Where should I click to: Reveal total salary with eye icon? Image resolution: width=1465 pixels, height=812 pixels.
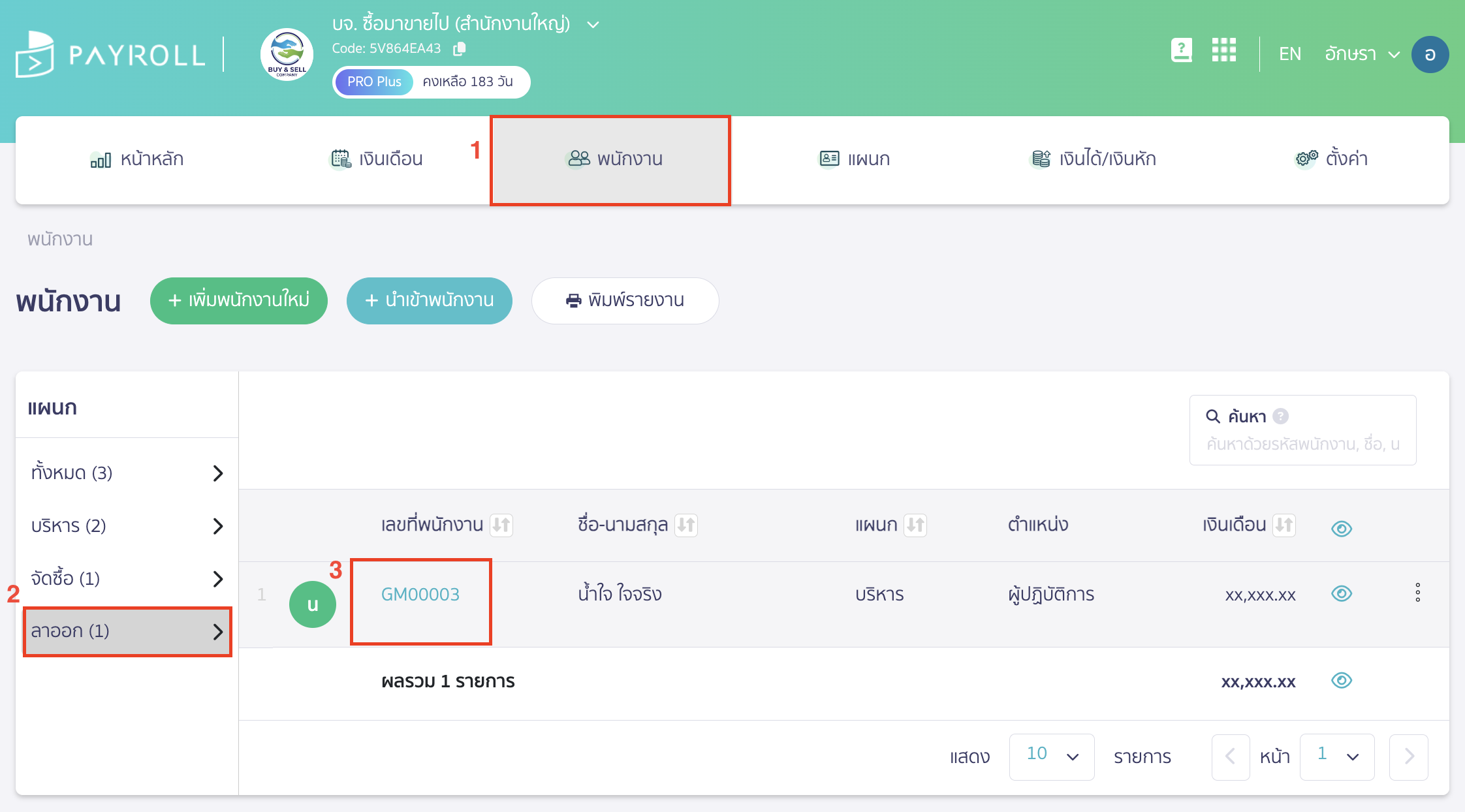1341,680
